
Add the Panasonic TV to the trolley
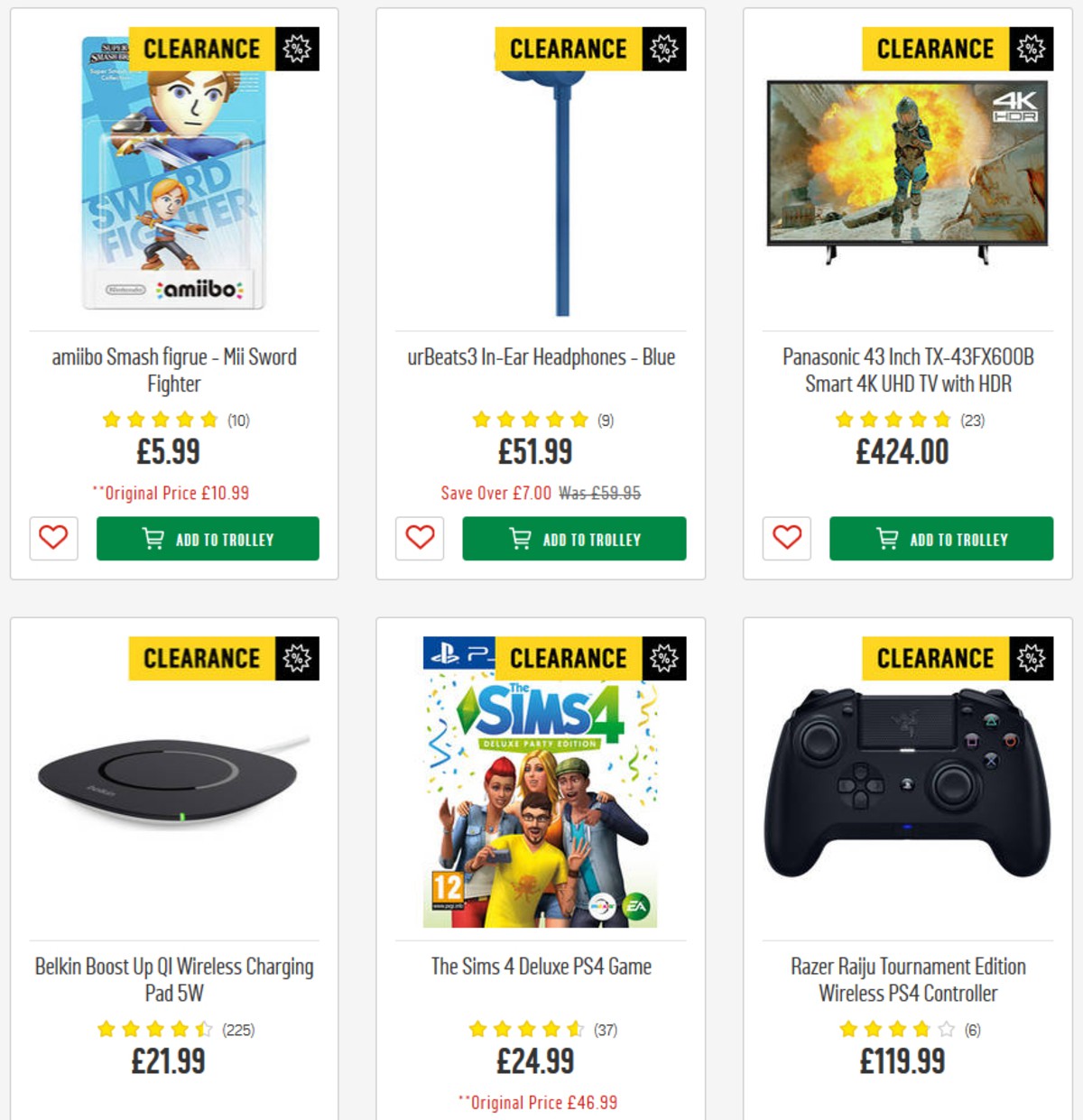click(940, 539)
